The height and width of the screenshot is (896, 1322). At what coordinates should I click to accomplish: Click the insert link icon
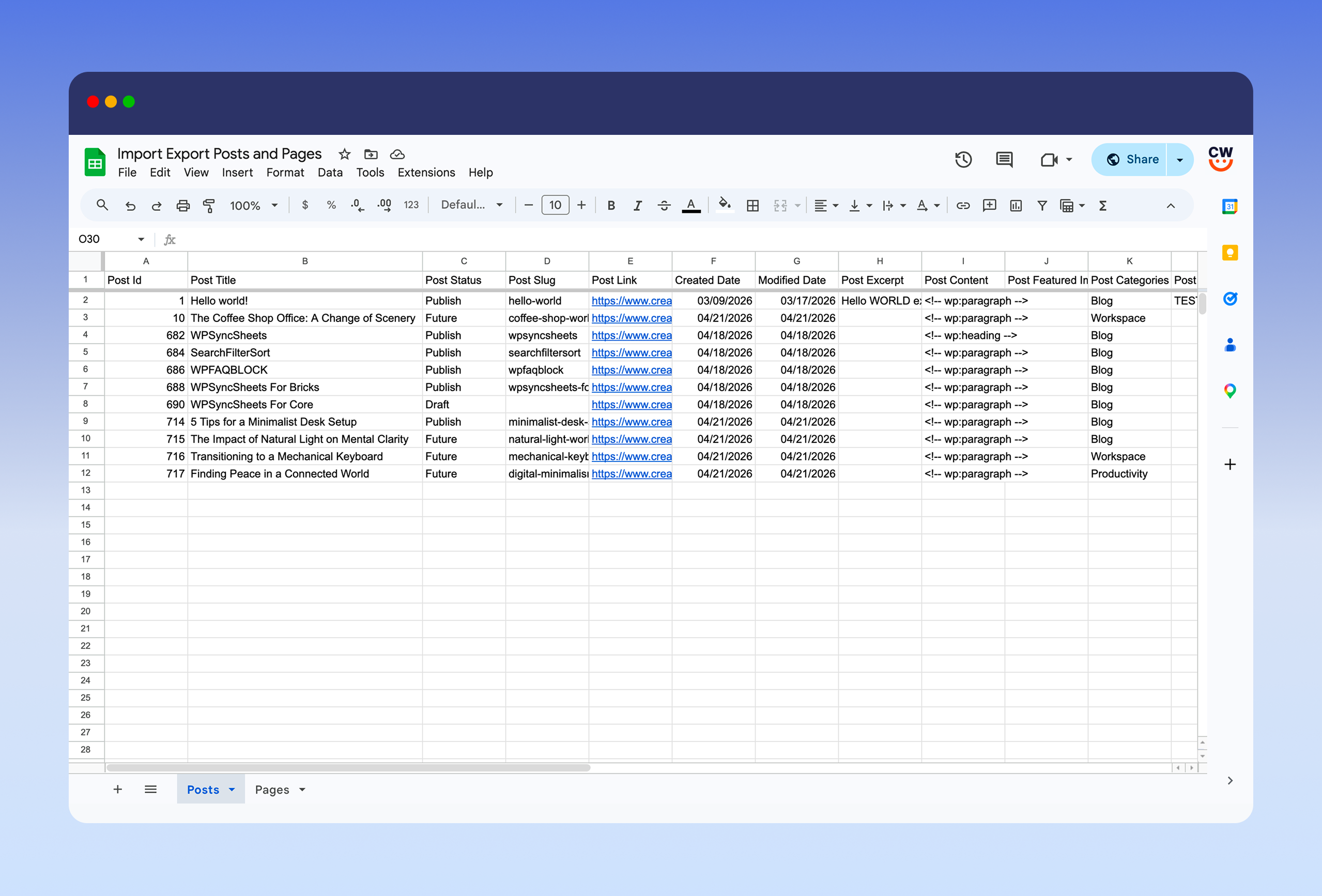coord(962,205)
